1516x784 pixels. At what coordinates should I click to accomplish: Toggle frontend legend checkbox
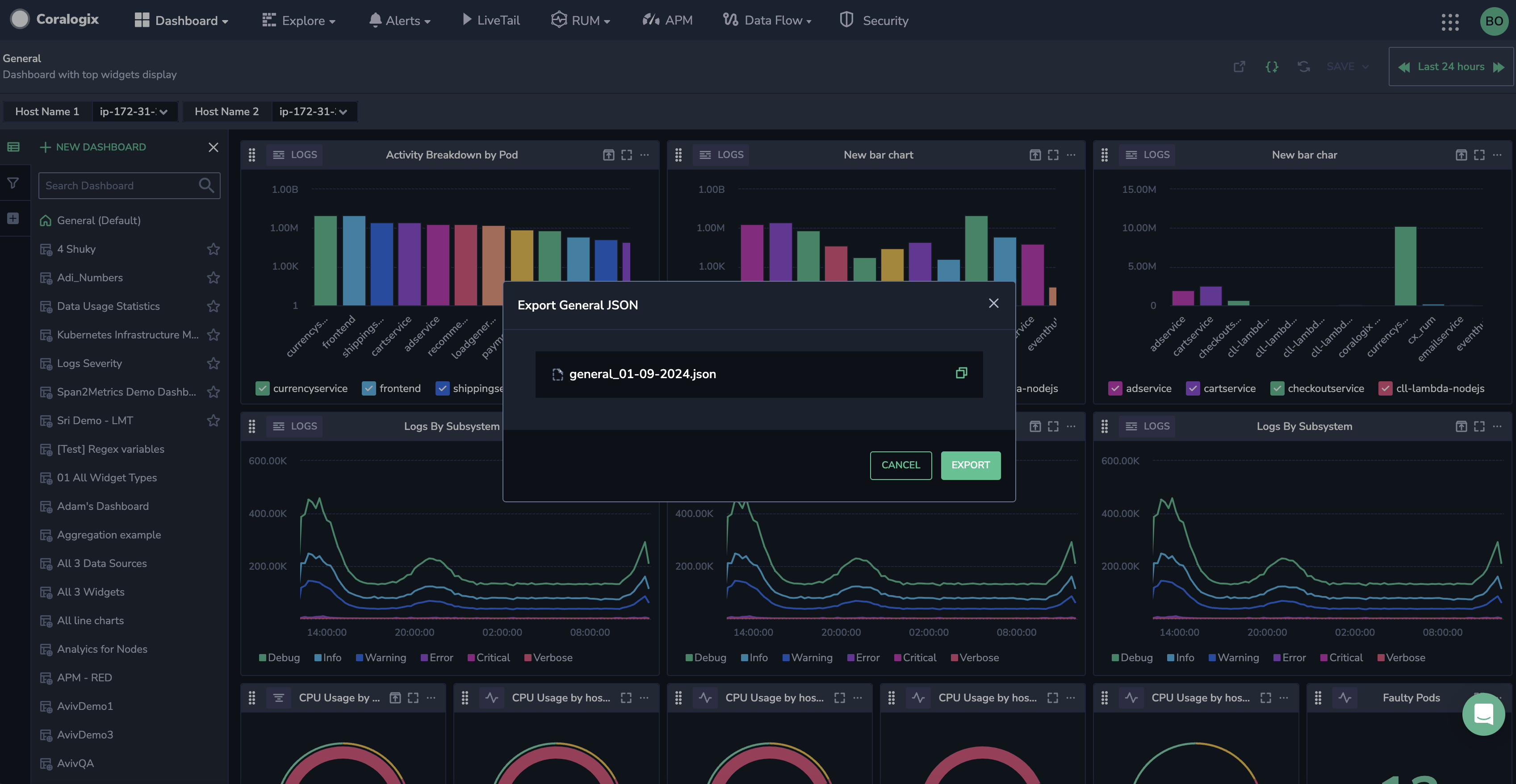[369, 388]
